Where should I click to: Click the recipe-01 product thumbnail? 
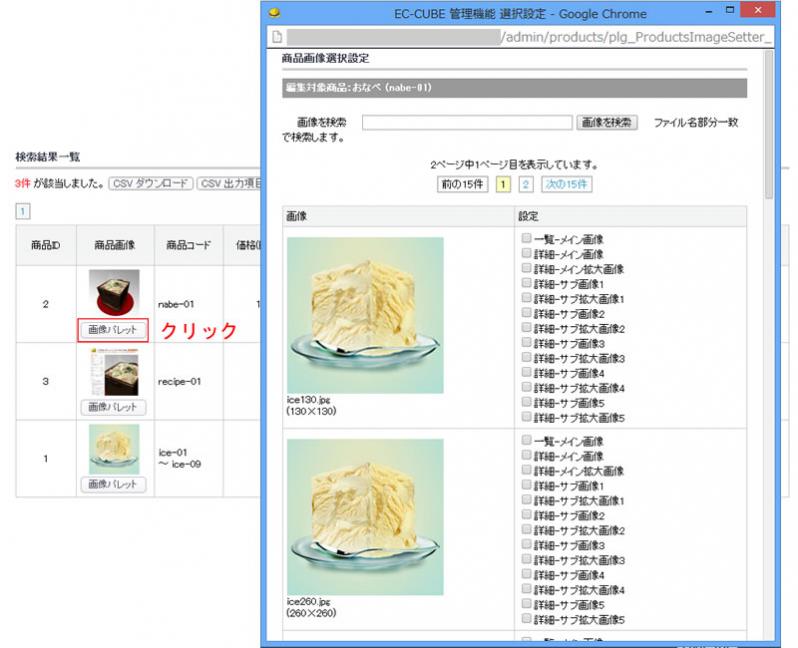tap(114, 372)
